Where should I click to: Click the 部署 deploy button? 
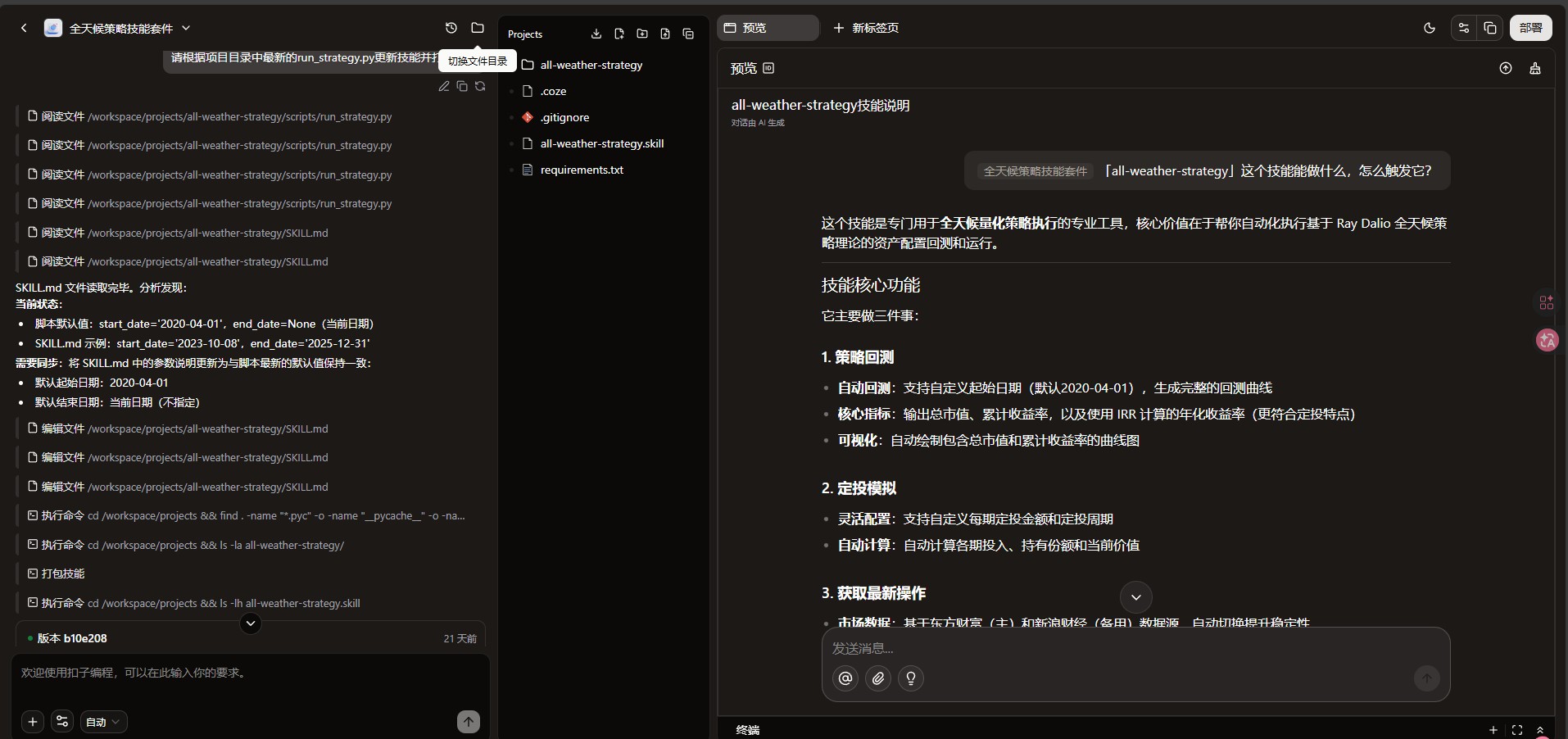(1532, 28)
